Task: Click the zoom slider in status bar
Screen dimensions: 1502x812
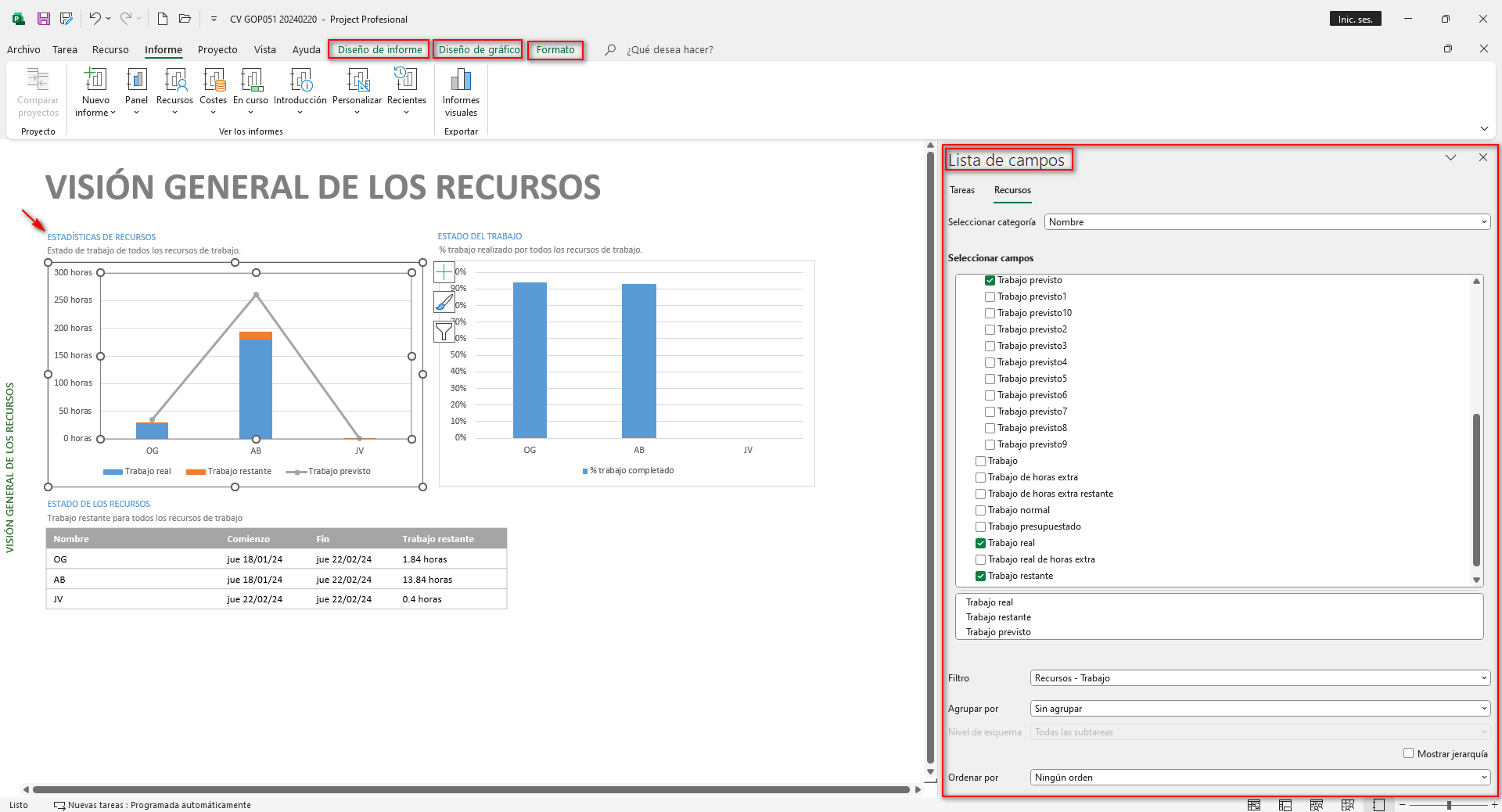Action: click(1449, 805)
